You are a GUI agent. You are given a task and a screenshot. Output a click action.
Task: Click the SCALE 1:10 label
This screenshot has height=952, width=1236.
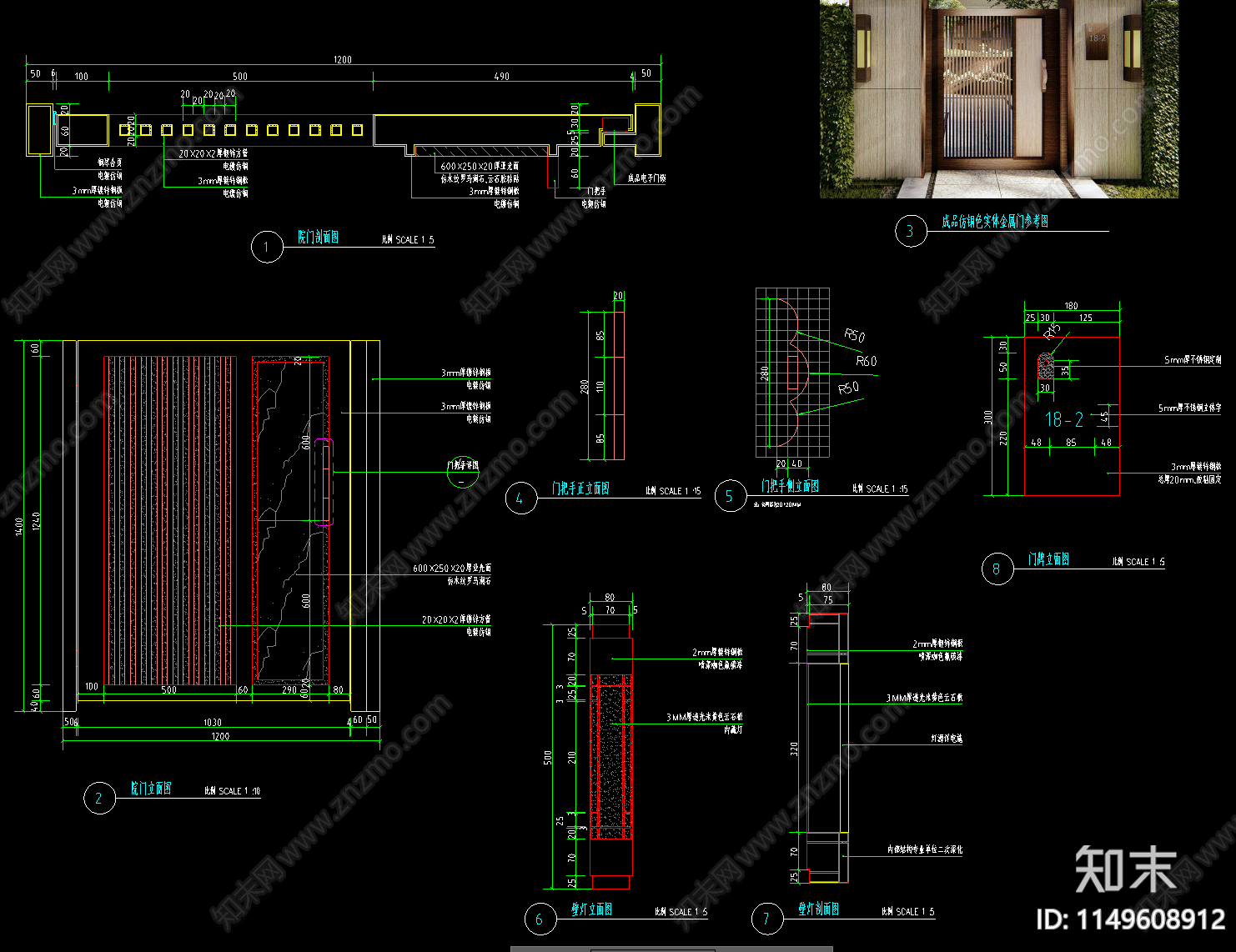pyautogui.click(x=239, y=791)
